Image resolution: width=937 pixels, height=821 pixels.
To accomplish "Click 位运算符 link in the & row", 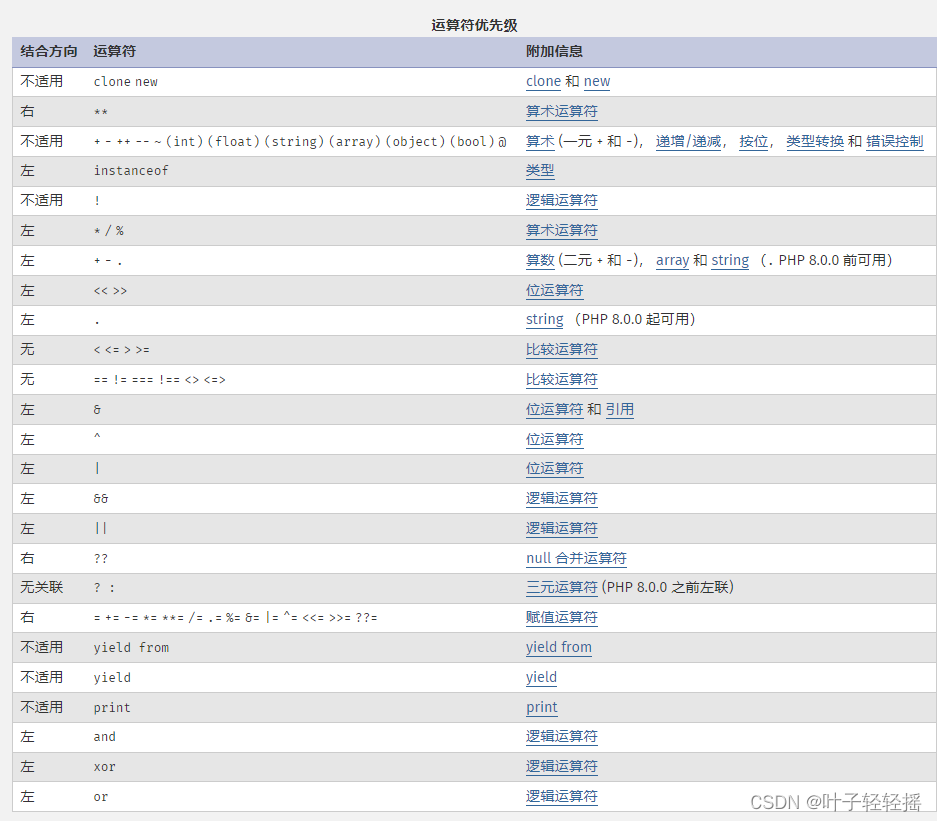I will tap(555, 409).
